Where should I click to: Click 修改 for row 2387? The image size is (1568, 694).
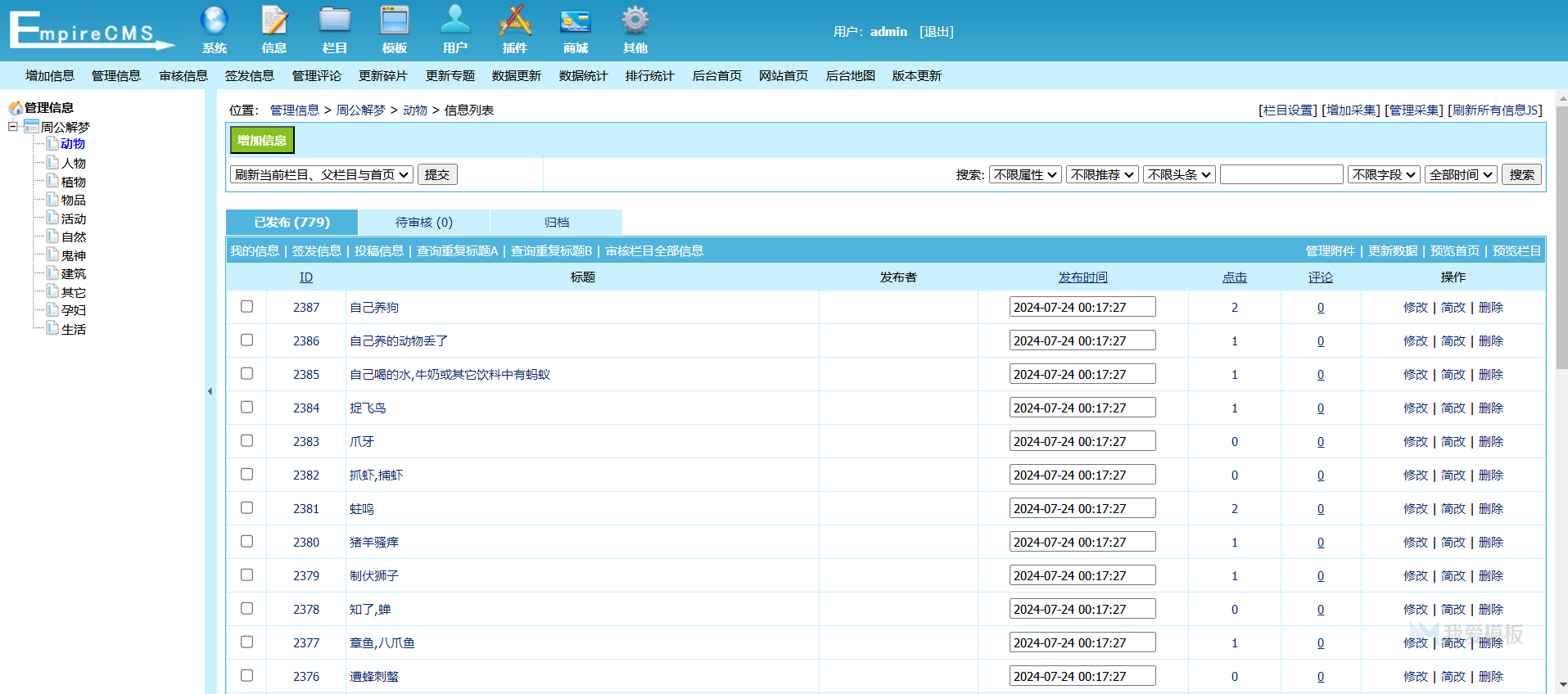pos(1415,307)
